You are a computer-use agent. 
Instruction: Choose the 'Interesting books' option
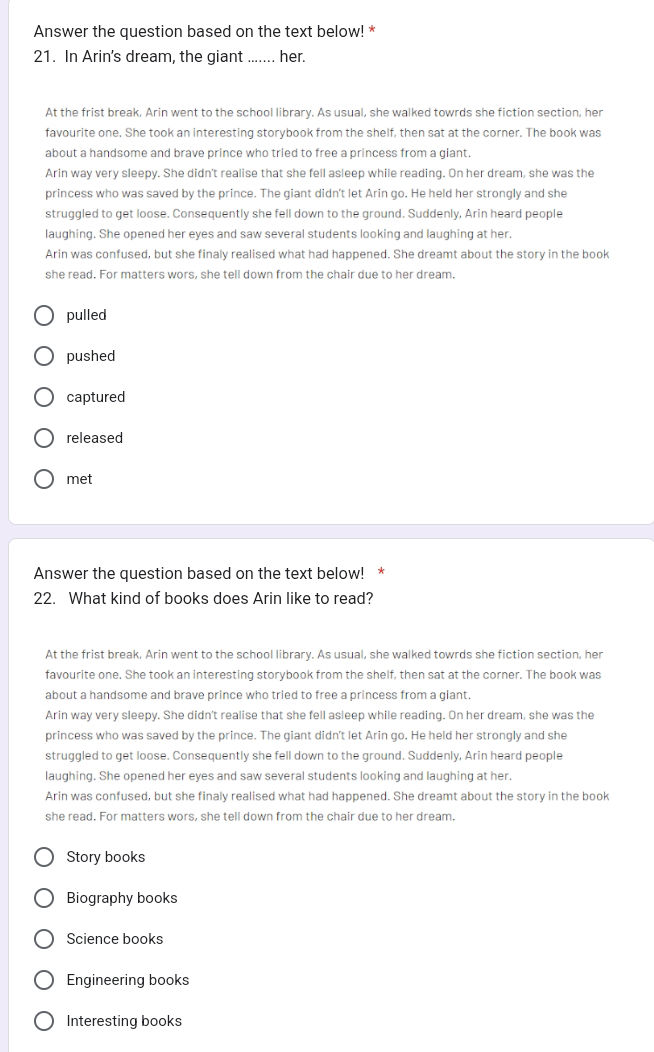coord(44,1021)
